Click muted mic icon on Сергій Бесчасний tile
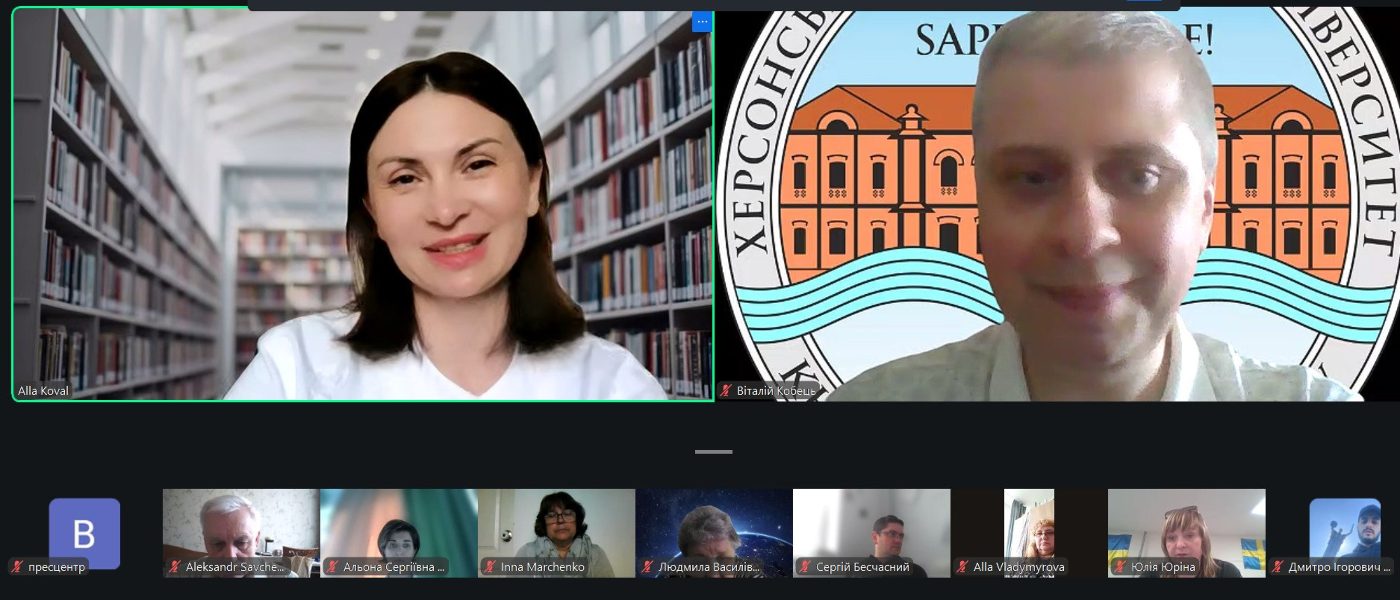This screenshot has width=1400, height=600. click(x=805, y=567)
